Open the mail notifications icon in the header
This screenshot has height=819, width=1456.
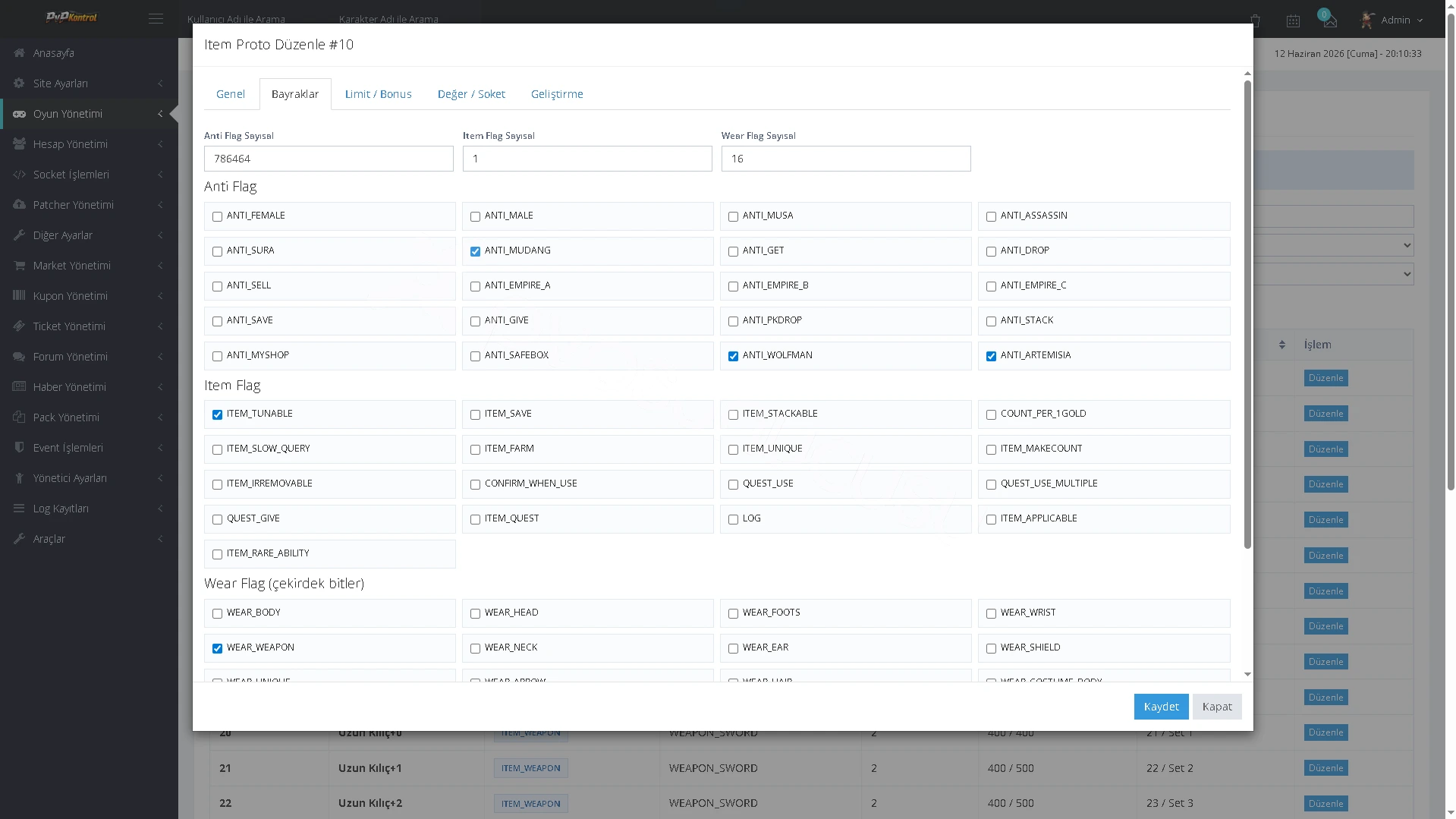(1329, 20)
